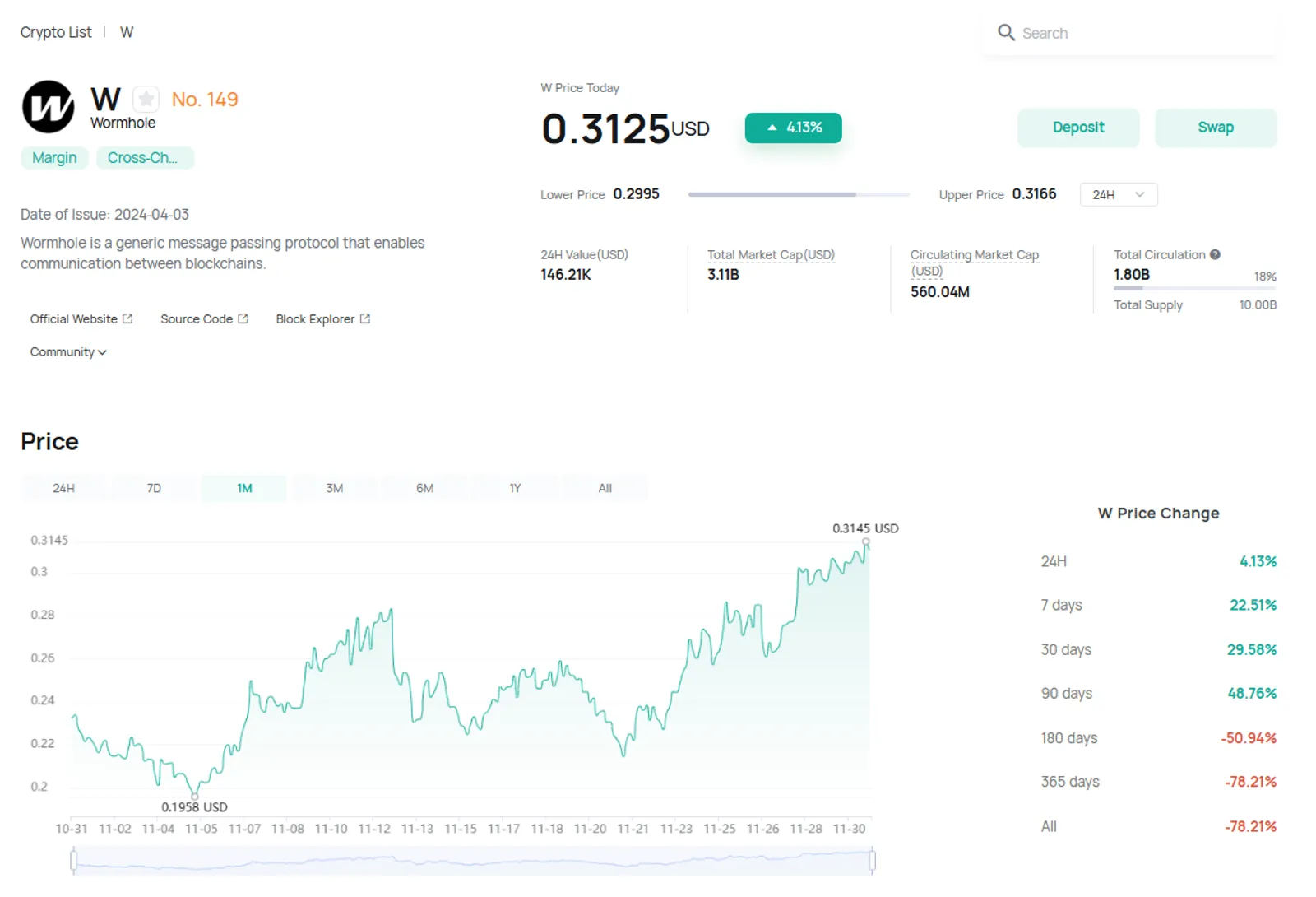Click the external link icon beside Source Code
Viewport: 1316px width, 897px height.
[x=243, y=319]
